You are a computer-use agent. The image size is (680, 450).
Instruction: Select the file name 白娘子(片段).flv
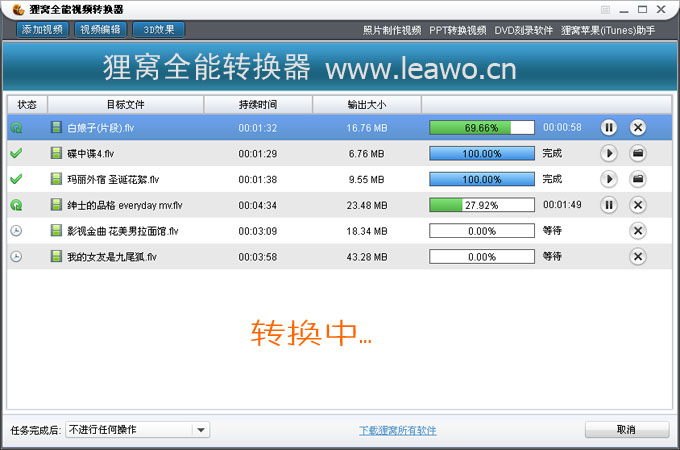coord(101,128)
